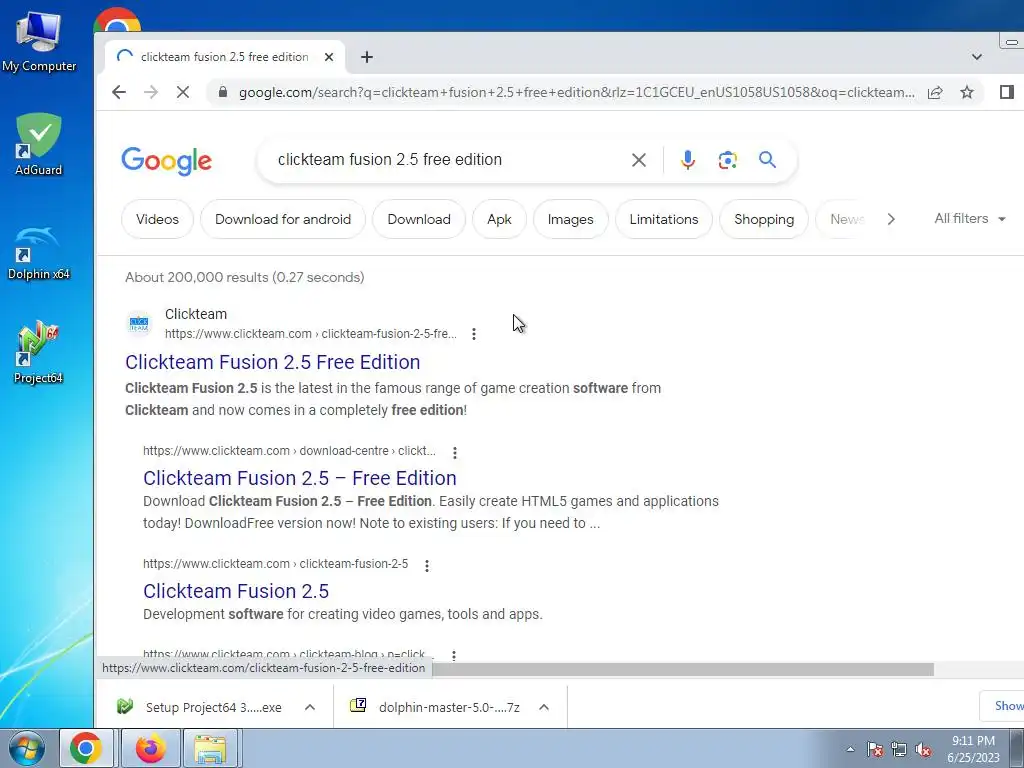Screen dimensions: 1024x768
Task: Click the lock icon in the address bar
Action: coord(223,92)
